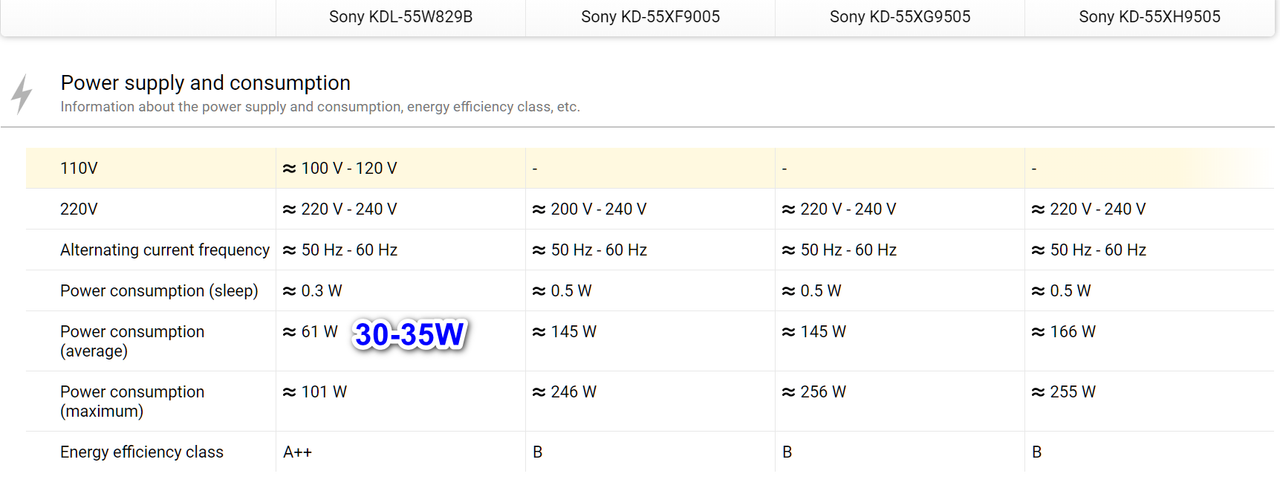The width and height of the screenshot is (1280, 488).
Task: Click the '≈ 256 W' maximum power cell
Action: (814, 392)
